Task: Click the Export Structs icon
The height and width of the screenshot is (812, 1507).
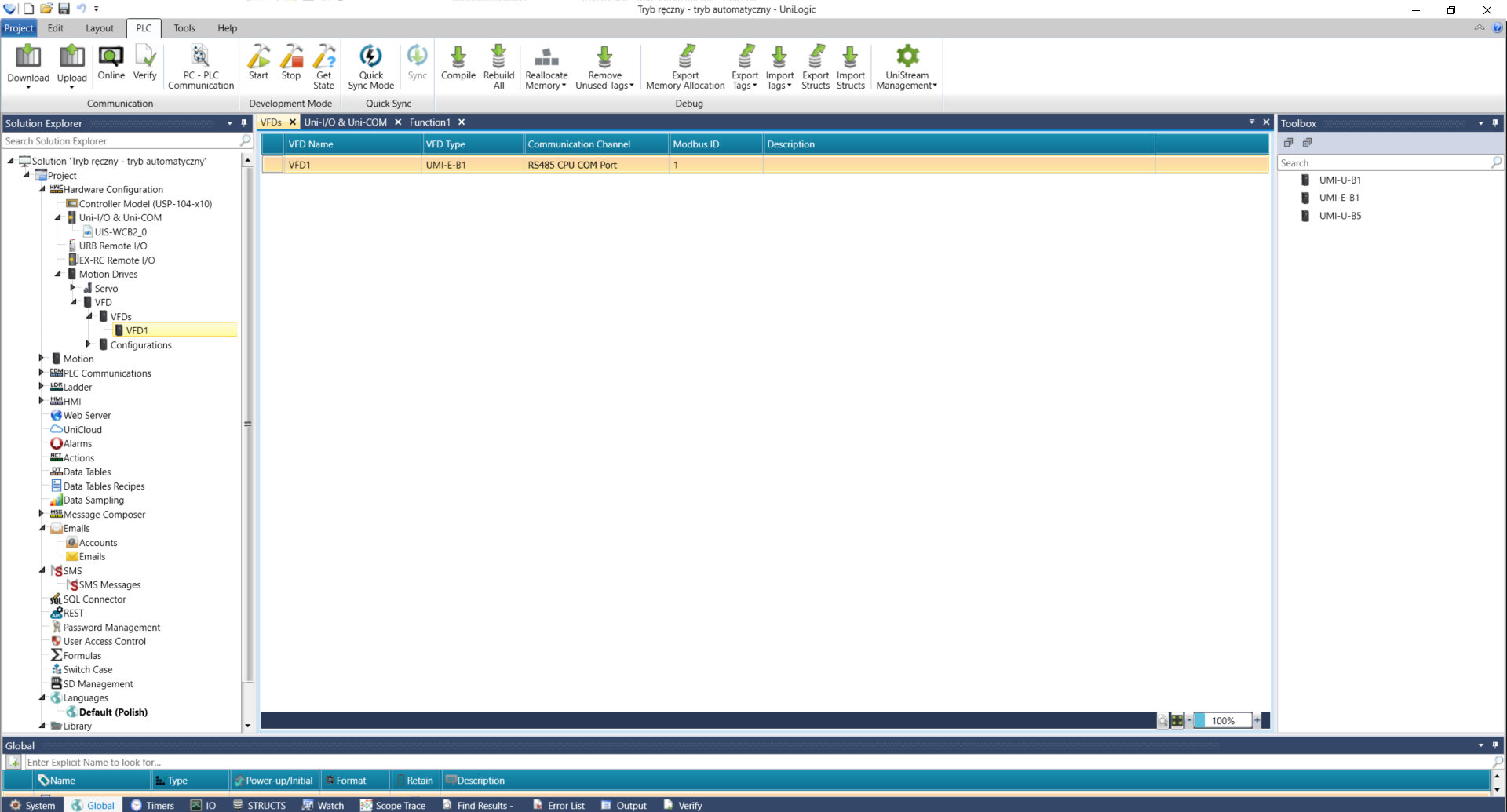Action: coord(816,56)
